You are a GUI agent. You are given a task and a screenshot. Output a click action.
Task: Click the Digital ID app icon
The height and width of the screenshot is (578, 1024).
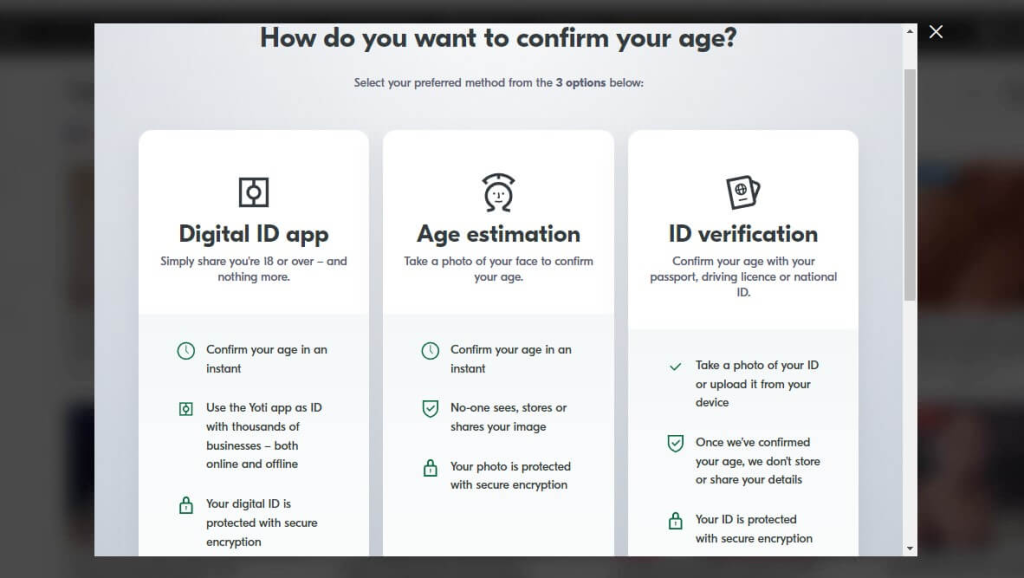click(253, 192)
